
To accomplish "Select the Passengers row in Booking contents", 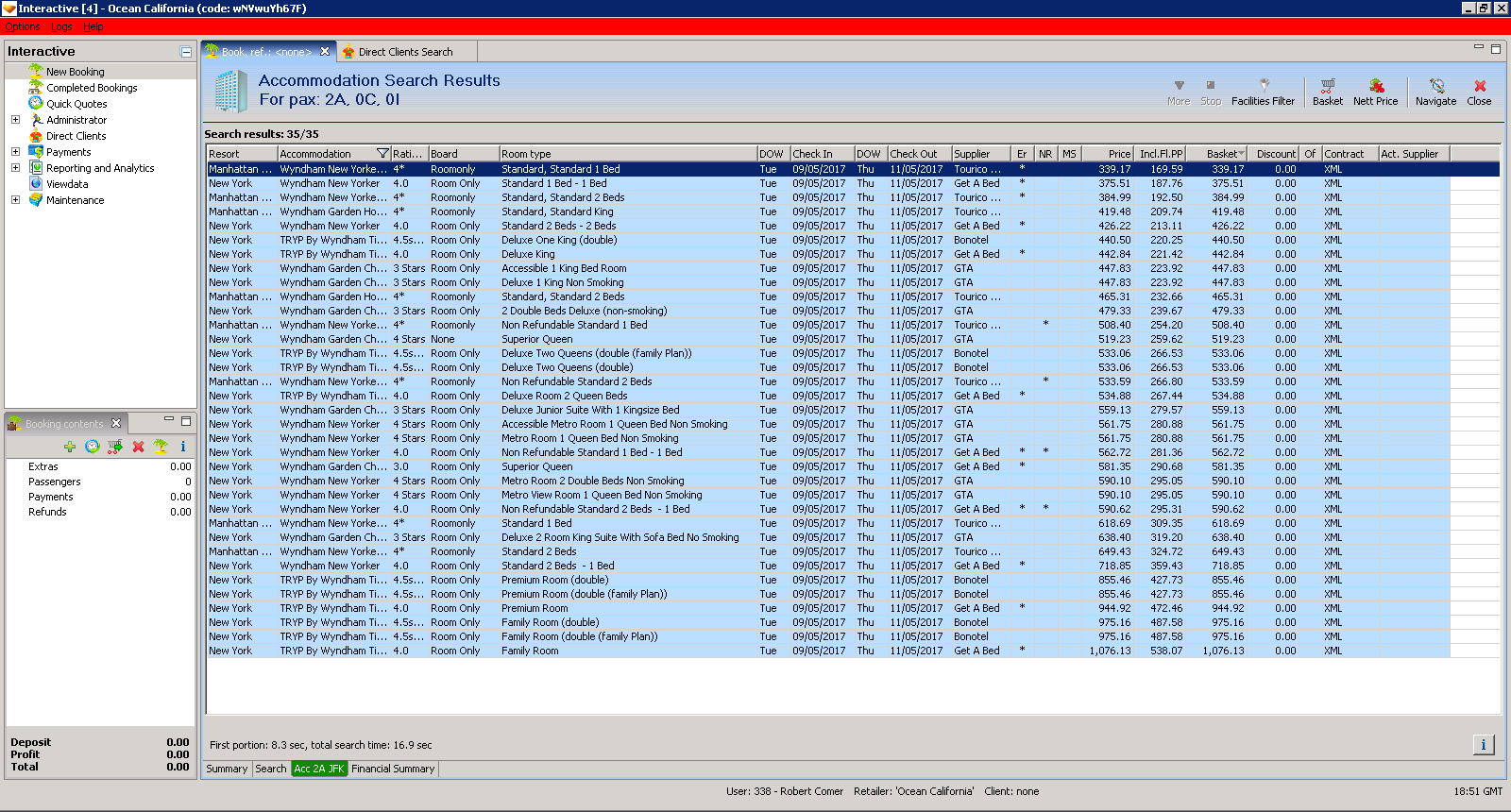I will pos(101,482).
